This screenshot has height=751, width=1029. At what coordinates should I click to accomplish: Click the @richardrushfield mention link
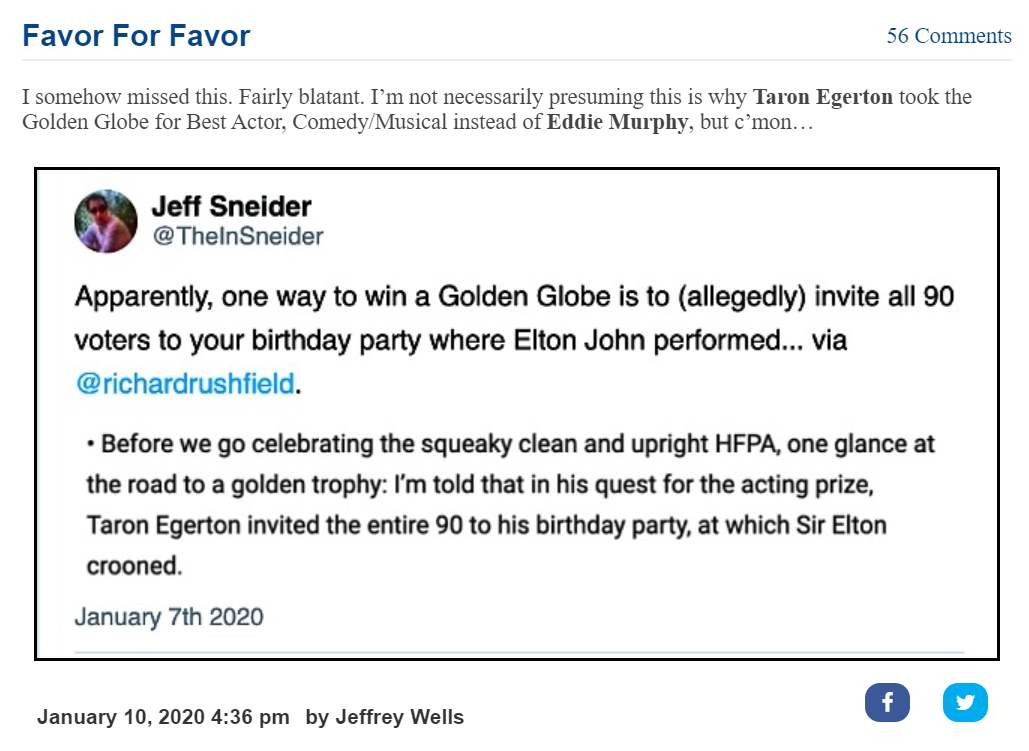coord(185,383)
